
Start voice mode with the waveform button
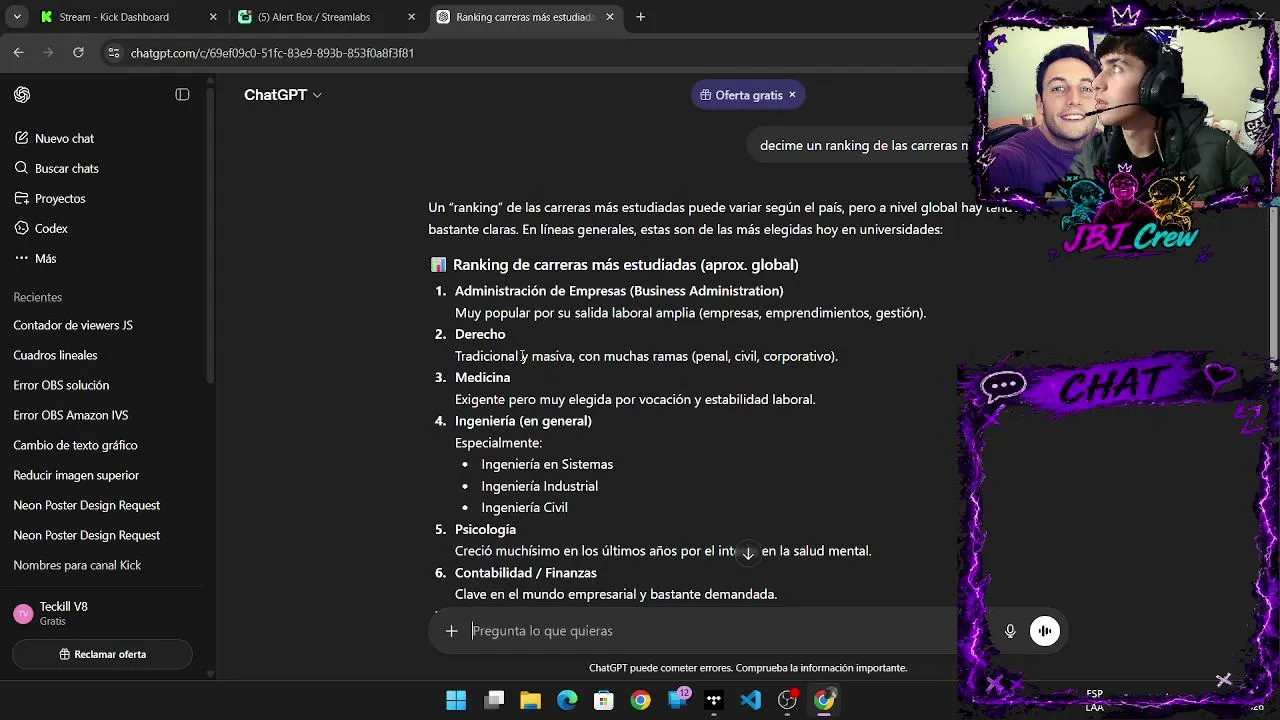tap(1045, 631)
